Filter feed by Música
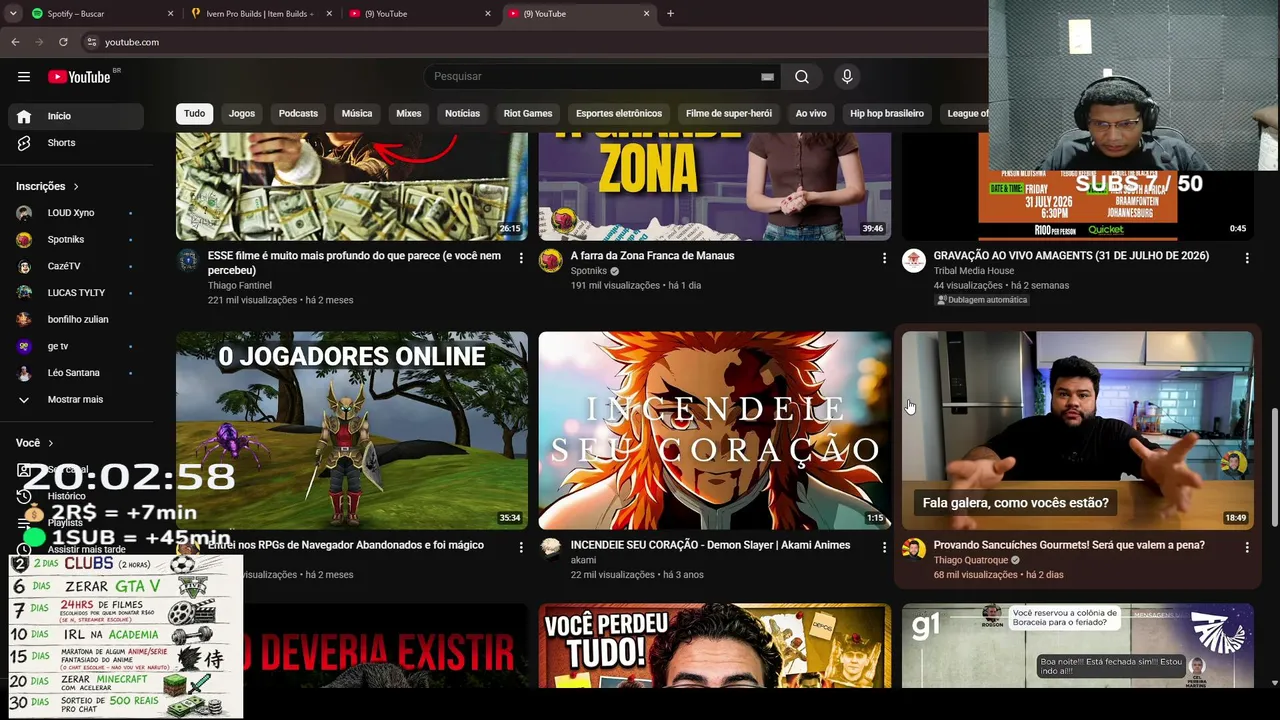This screenshot has width=1280, height=720. click(x=357, y=114)
